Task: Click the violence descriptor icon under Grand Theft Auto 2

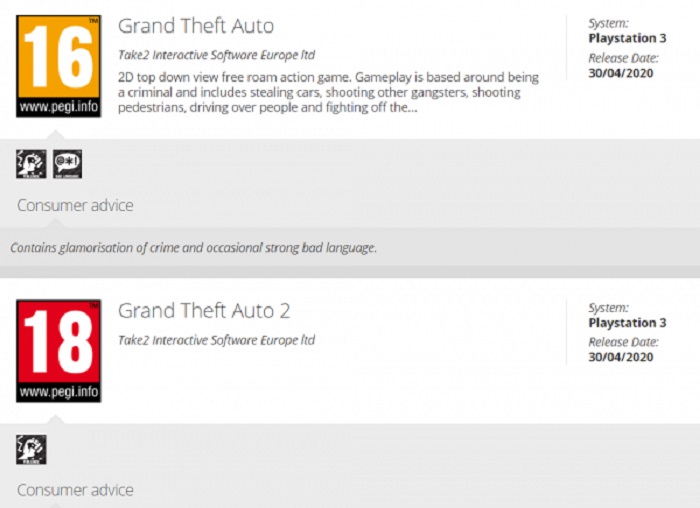Action: pyautogui.click(x=31, y=449)
